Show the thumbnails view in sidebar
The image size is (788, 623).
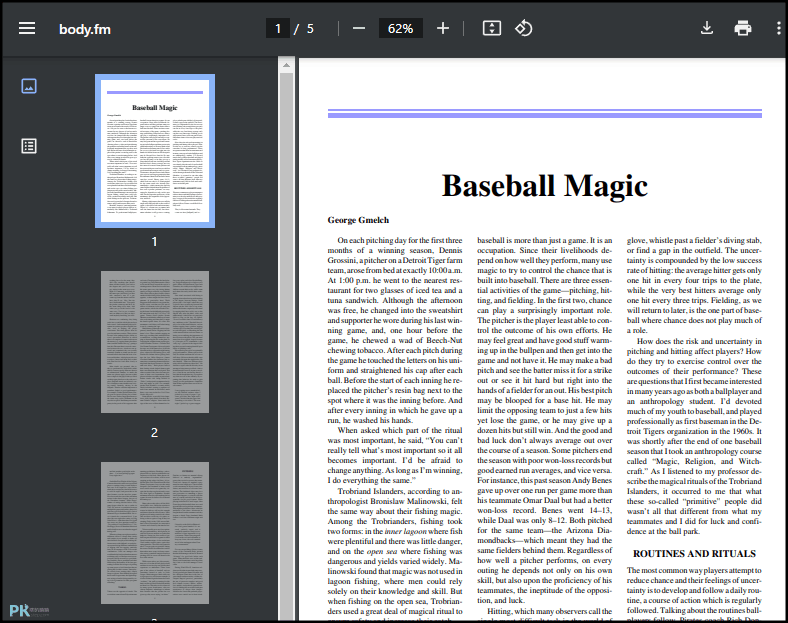tap(29, 86)
